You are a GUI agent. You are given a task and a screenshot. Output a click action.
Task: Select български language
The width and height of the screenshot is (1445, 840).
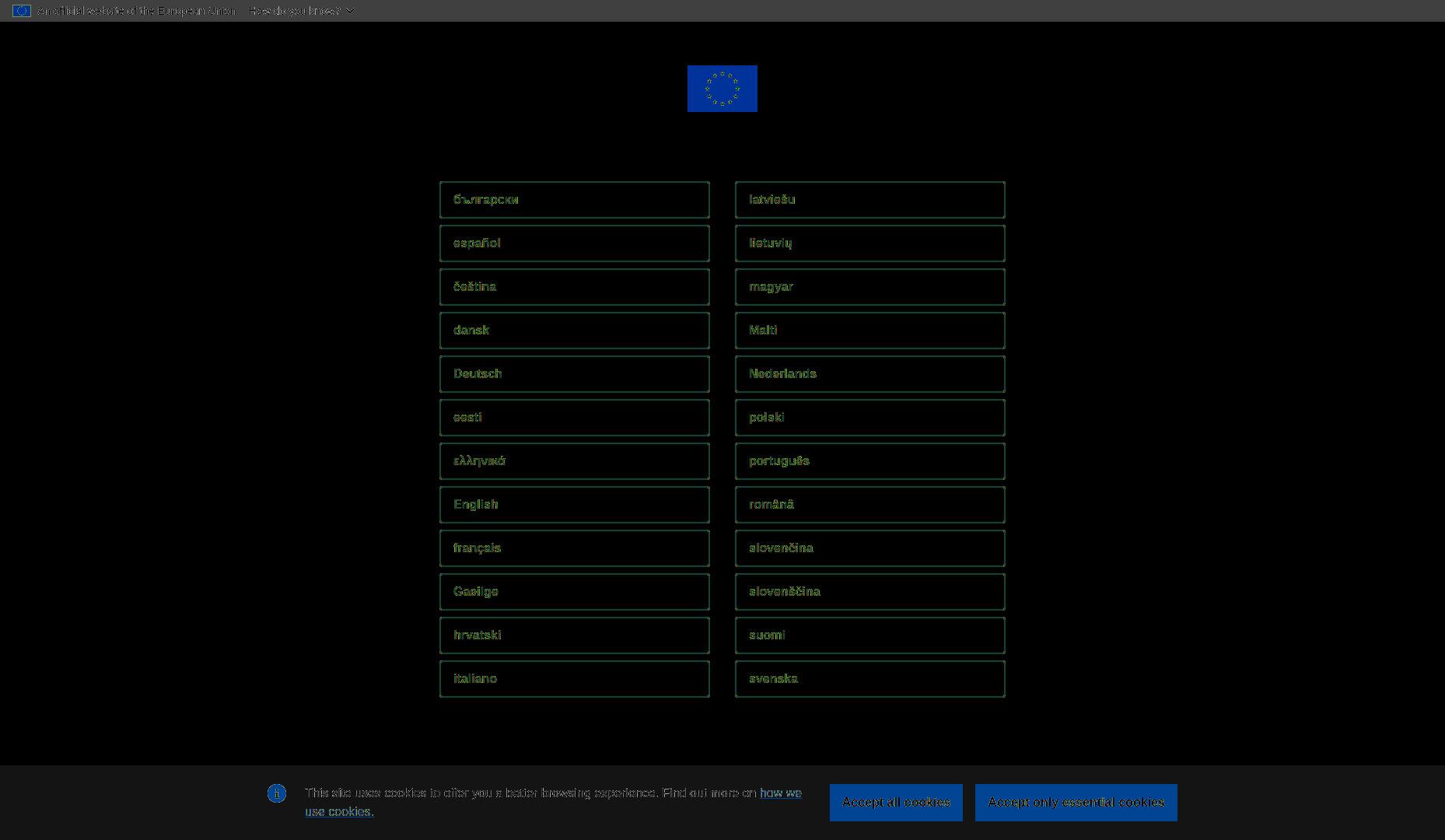click(x=575, y=200)
